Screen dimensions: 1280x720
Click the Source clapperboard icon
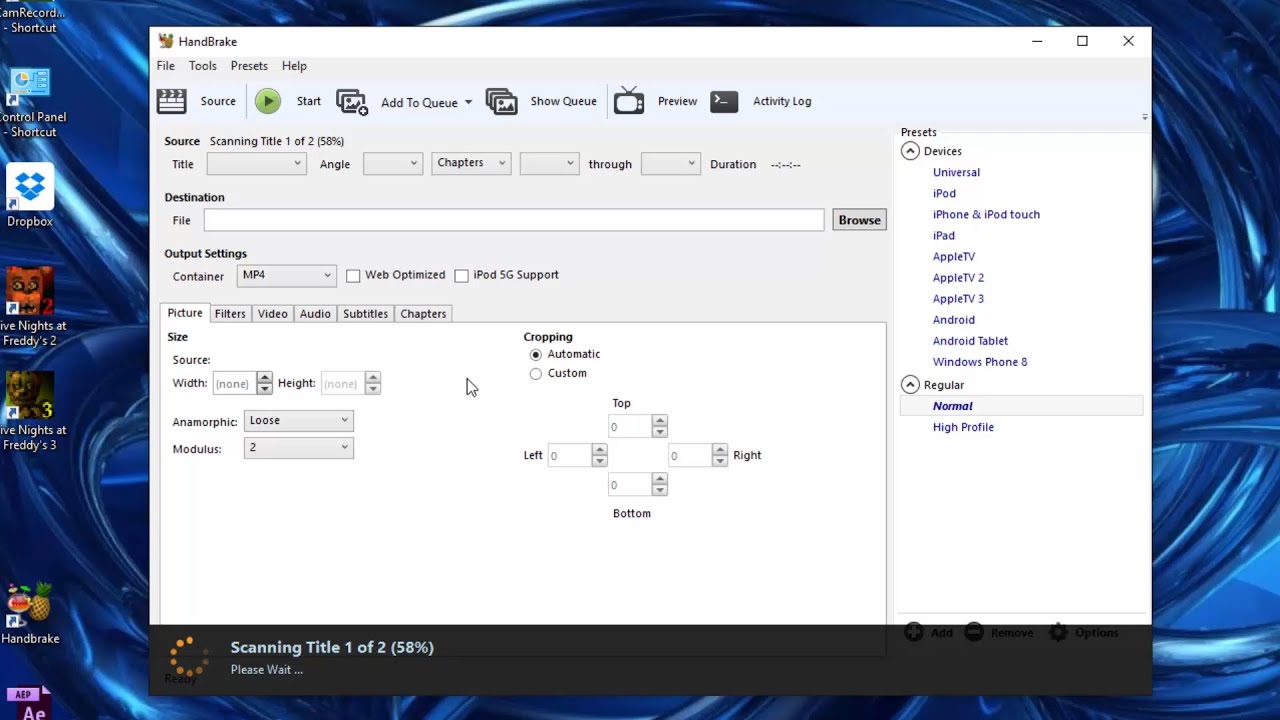pos(172,101)
